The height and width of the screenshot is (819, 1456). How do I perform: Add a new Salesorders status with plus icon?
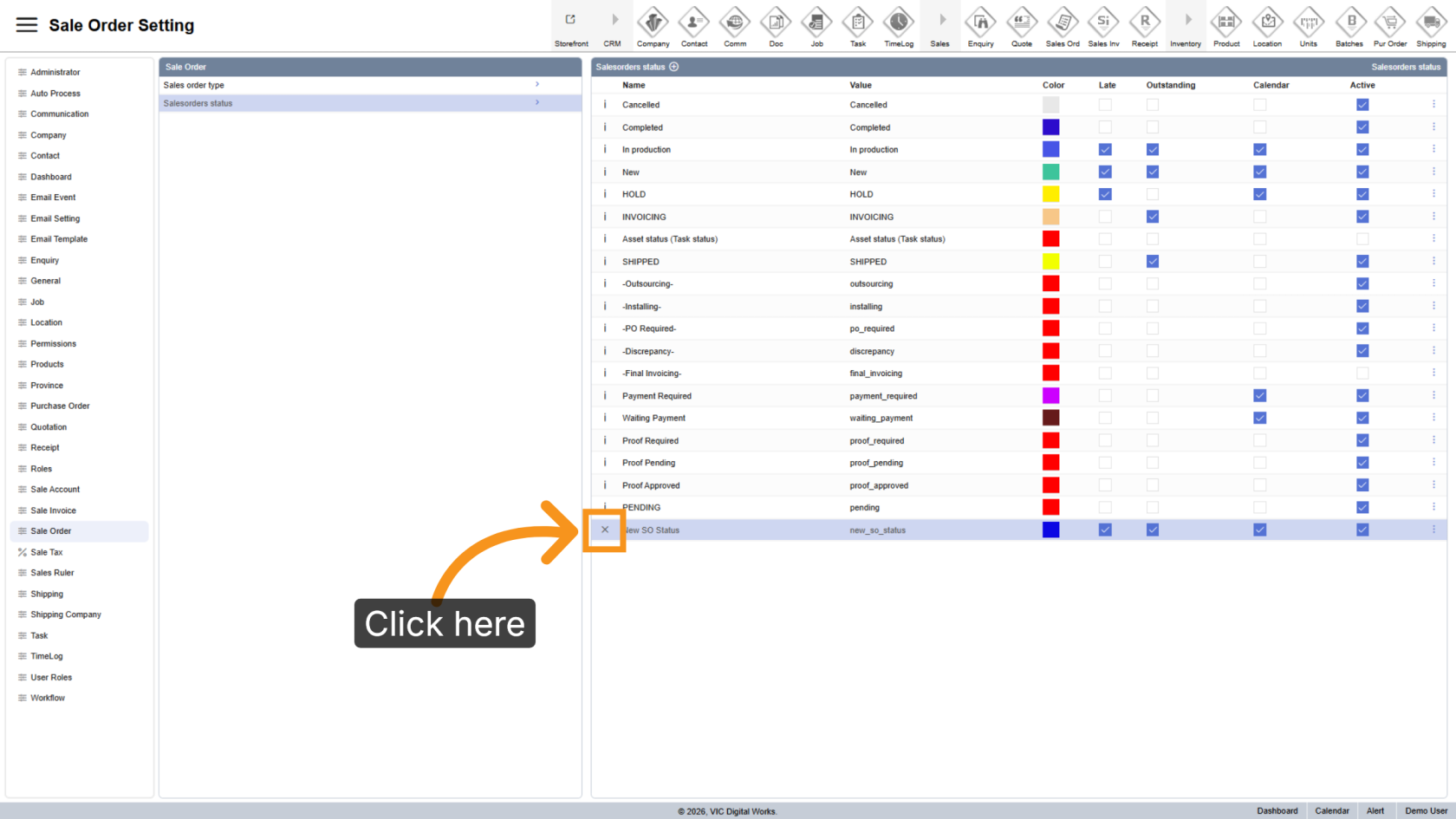pos(674,67)
